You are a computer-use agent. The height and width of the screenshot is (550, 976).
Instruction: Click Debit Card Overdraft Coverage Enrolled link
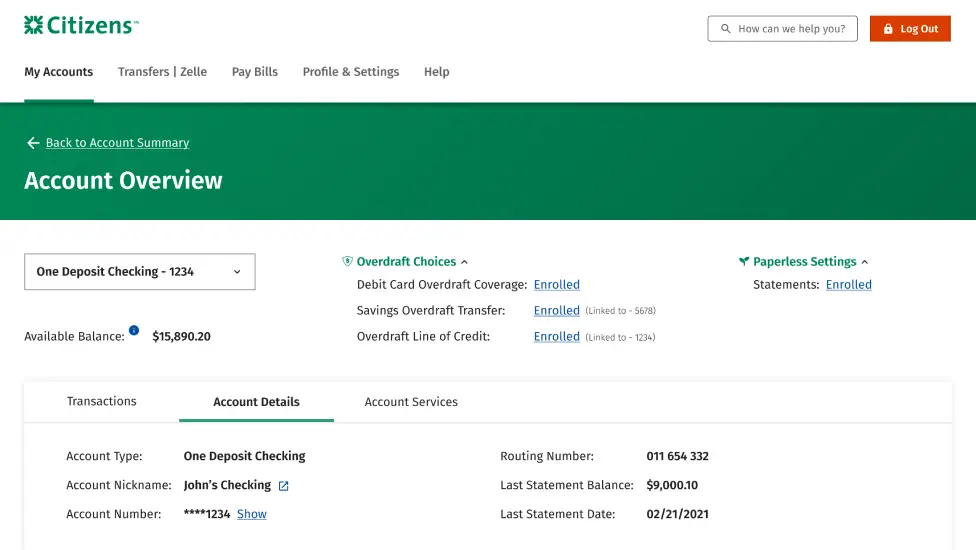point(556,284)
